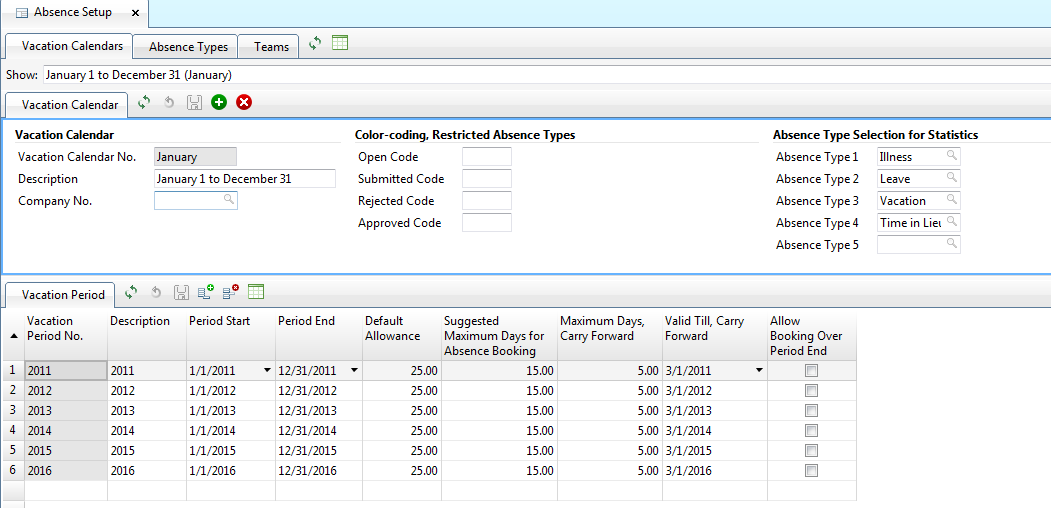Click the delete row icon in Vacation Period toolbar
1051x508 pixels.
coord(231,293)
